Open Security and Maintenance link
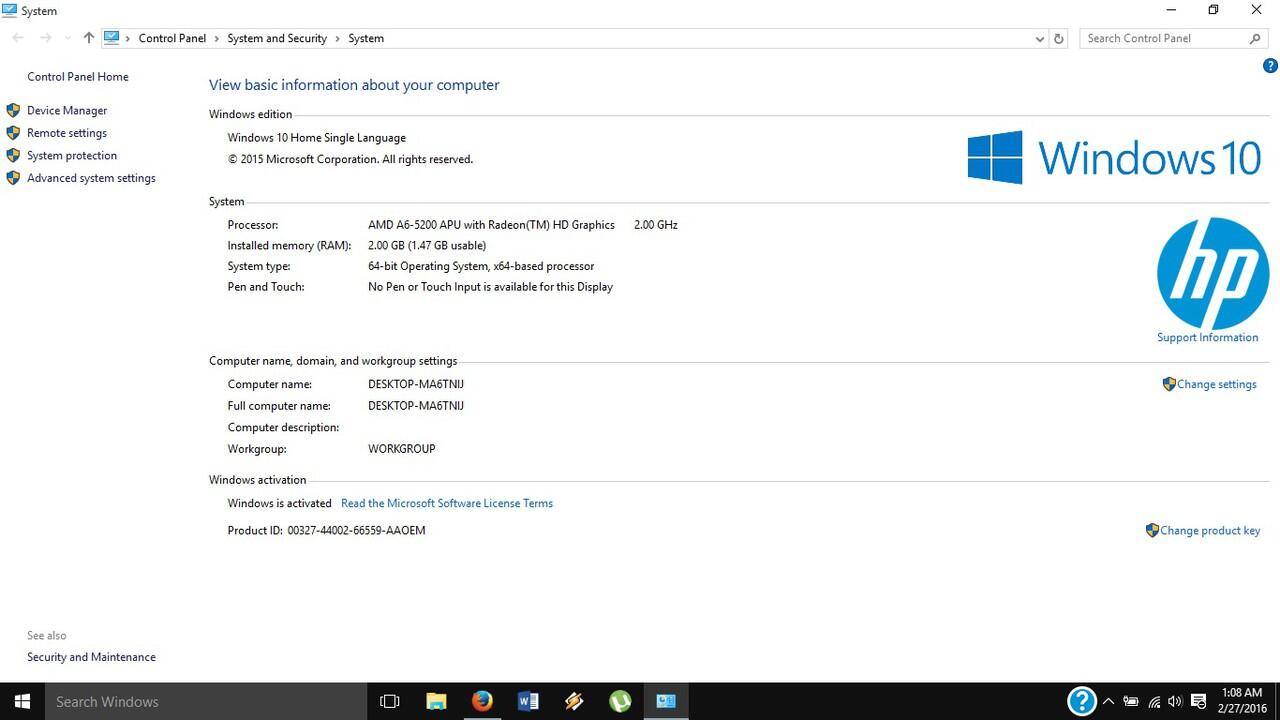 [x=91, y=657]
